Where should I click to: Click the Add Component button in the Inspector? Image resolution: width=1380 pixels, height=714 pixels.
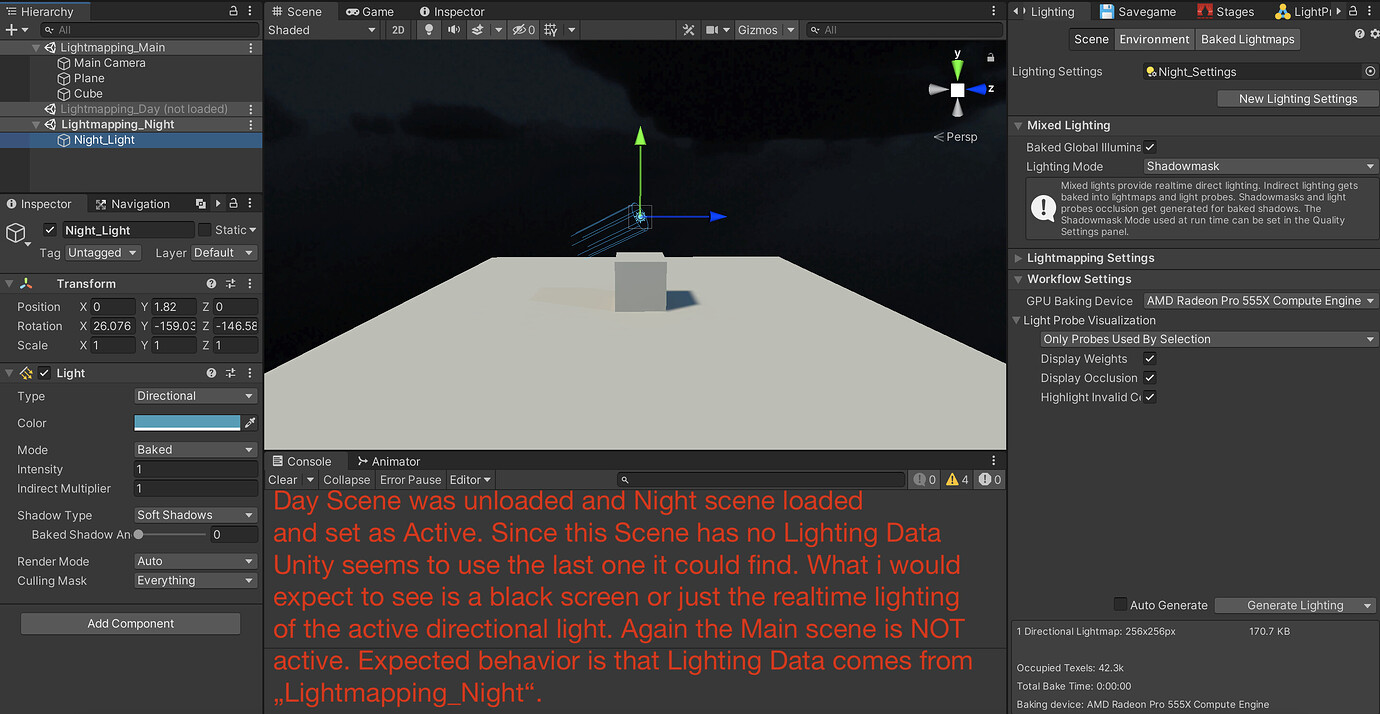point(130,623)
